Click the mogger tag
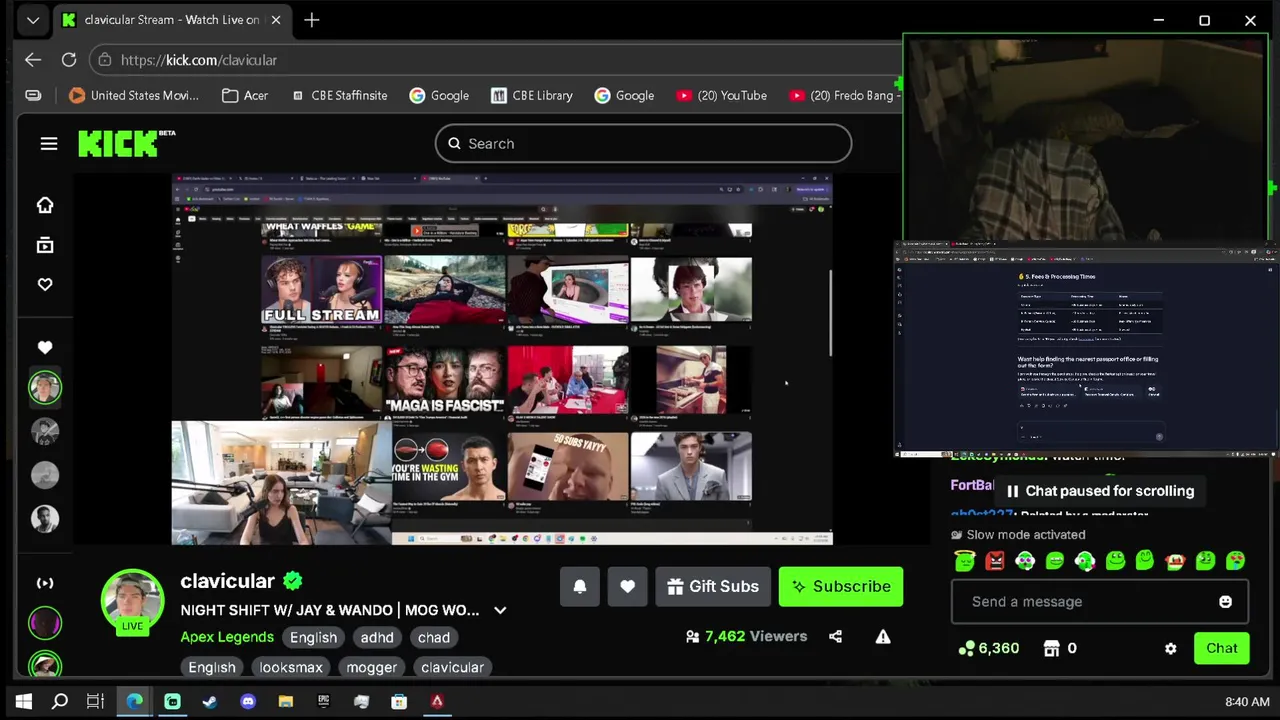1280x720 pixels. 372,667
